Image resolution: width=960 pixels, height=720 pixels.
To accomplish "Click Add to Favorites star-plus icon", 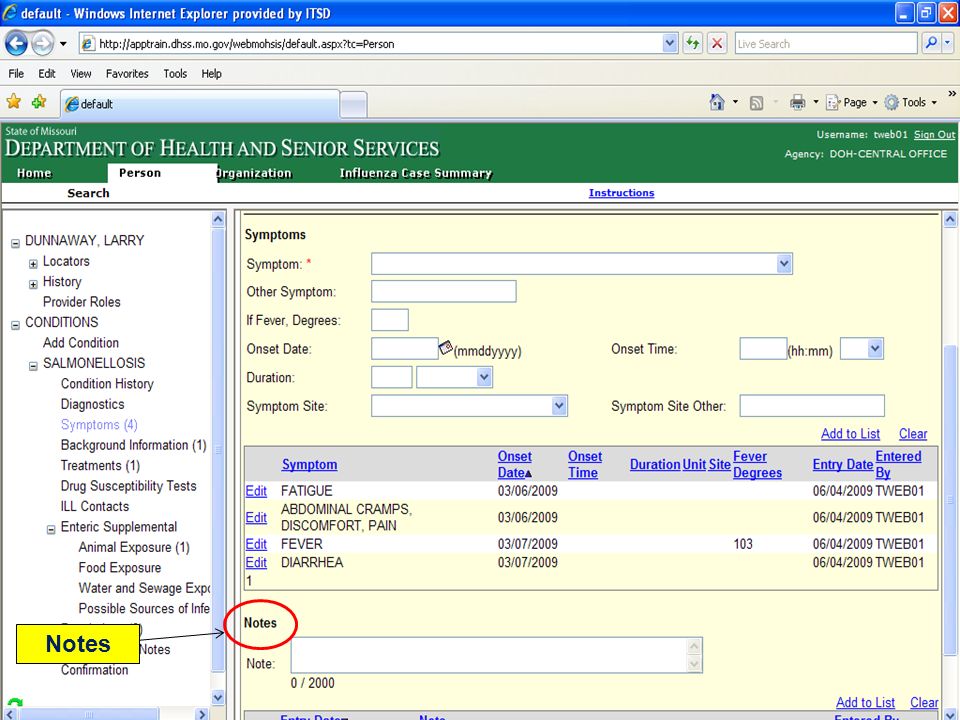I will pos(39,102).
